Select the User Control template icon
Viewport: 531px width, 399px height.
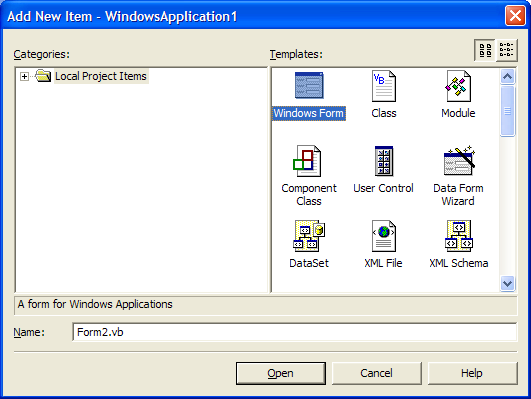click(384, 161)
